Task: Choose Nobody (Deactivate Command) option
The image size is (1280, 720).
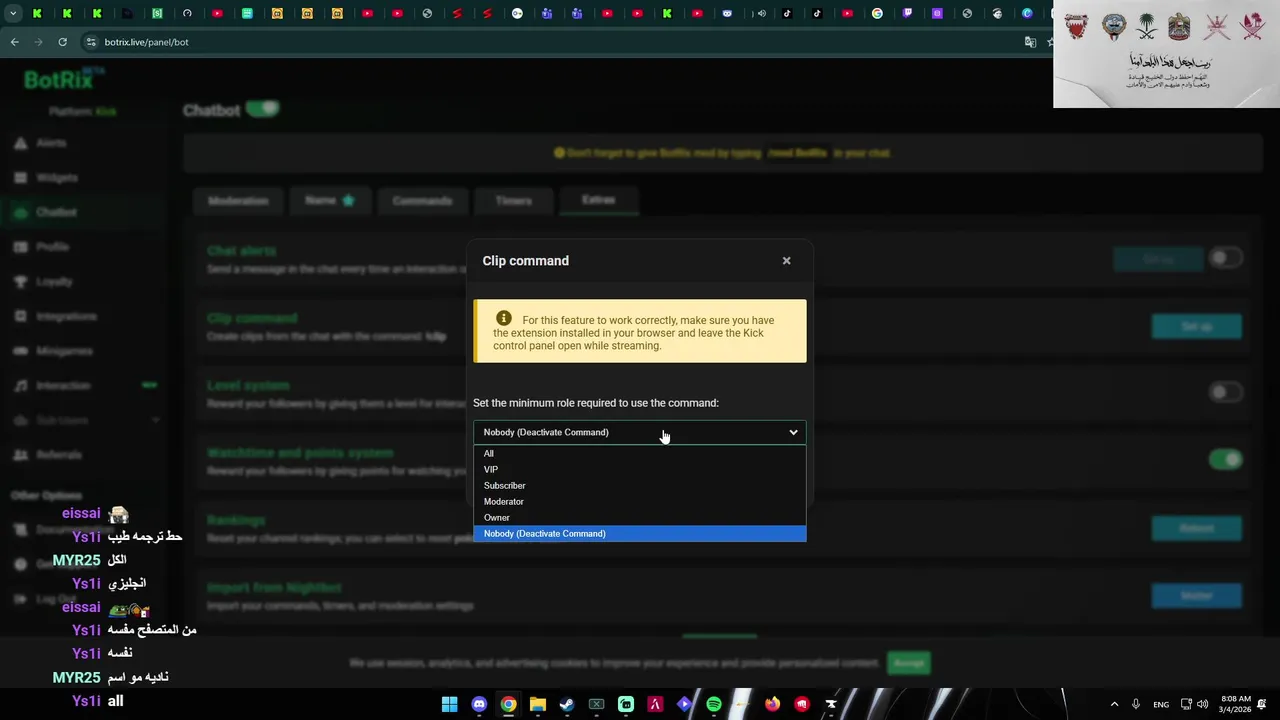Action: (x=640, y=534)
